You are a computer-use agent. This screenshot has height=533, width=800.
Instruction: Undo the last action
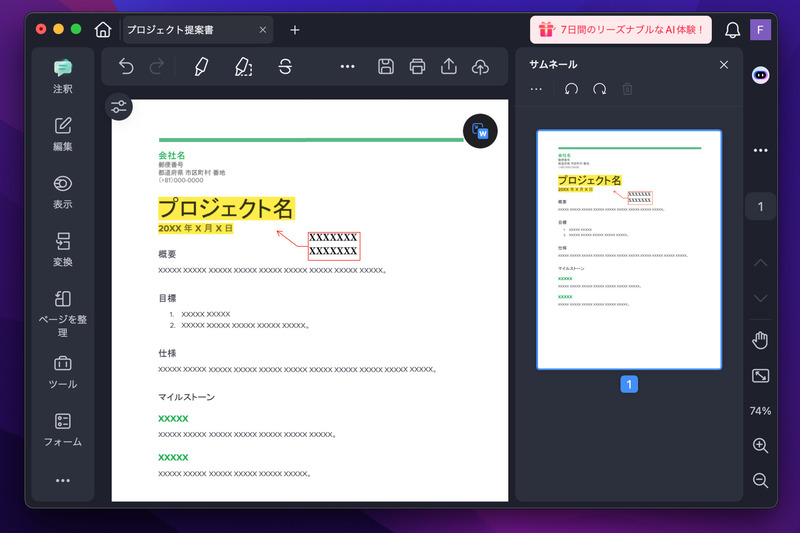point(126,66)
